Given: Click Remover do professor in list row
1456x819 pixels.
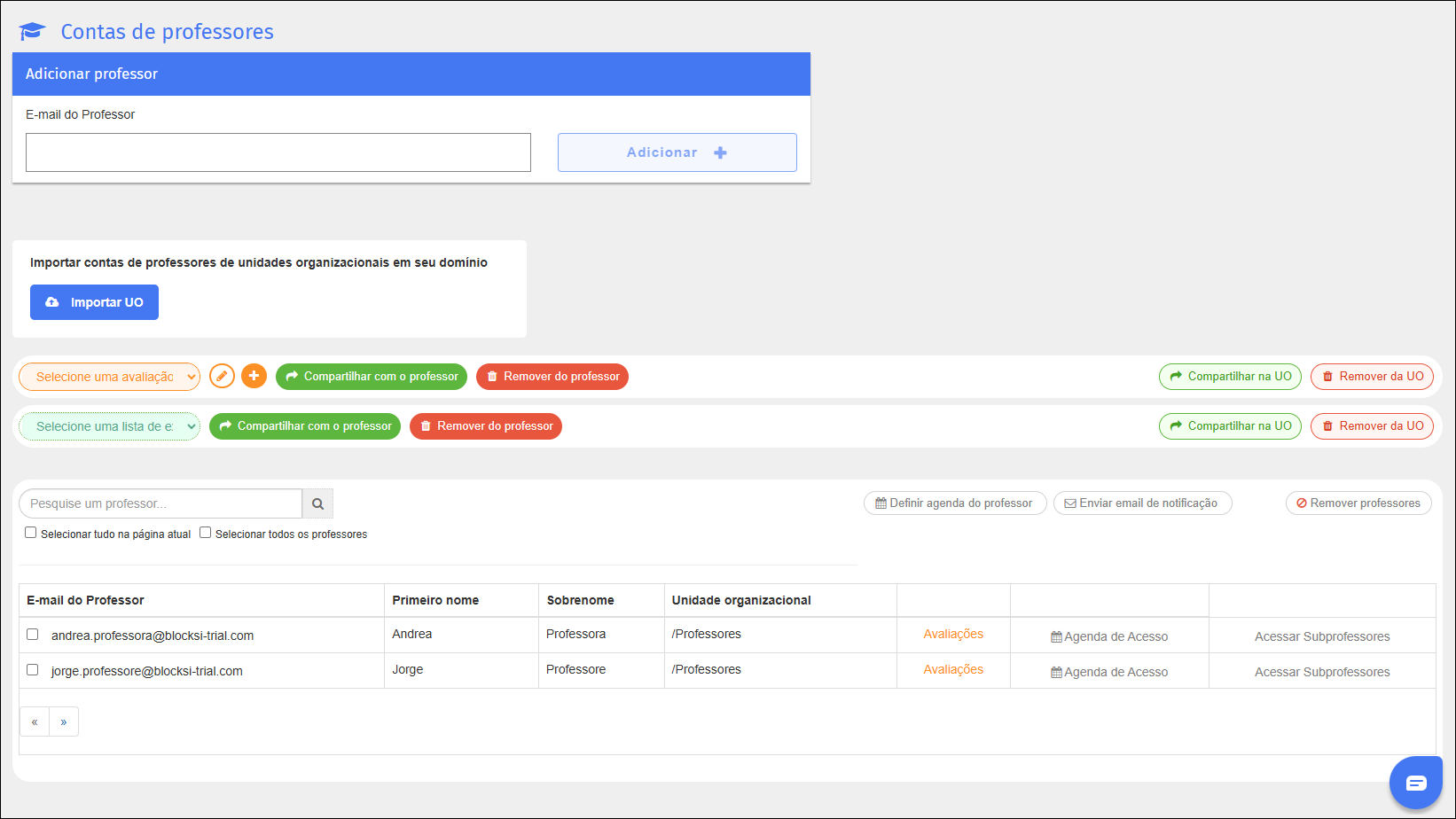Looking at the screenshot, I should click(486, 426).
